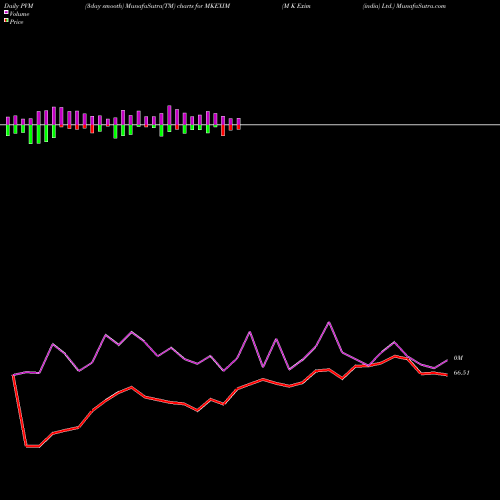
Task: Click the '66.51' price end label
Action: click(462, 373)
